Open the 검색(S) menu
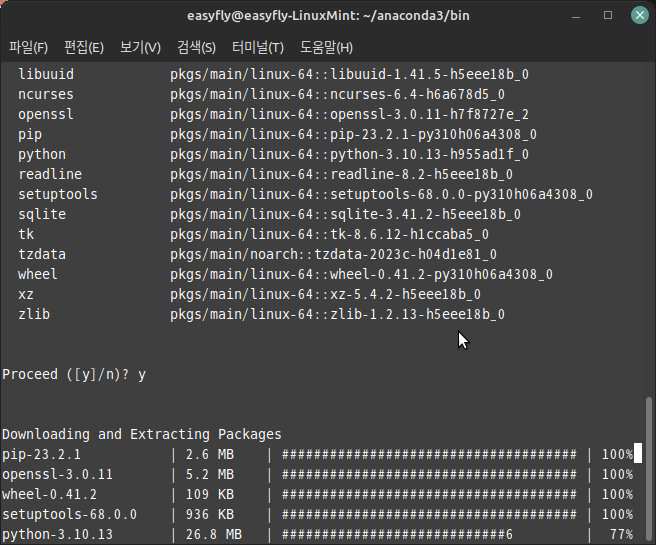This screenshot has height=545, width=656. pyautogui.click(x=196, y=47)
